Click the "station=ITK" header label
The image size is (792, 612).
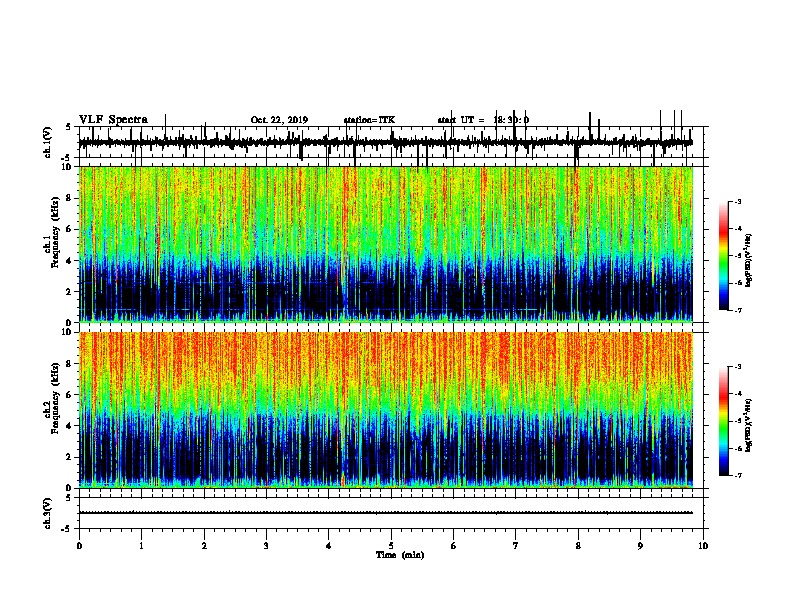tap(369, 120)
